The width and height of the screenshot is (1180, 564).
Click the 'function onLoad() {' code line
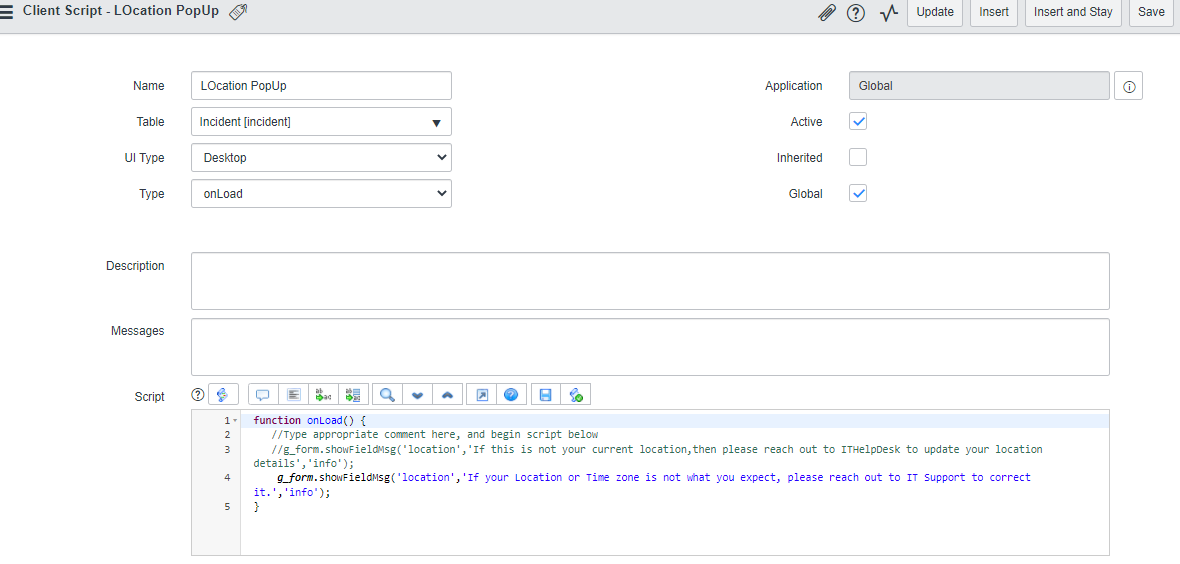309,420
